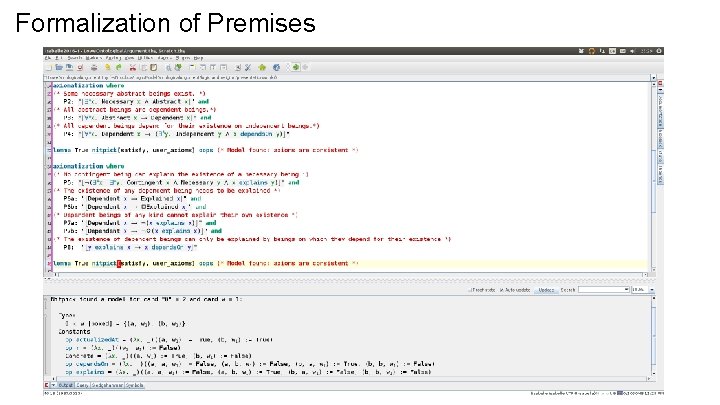
Task: Click the 'Constants' line in output
Action: (74, 332)
